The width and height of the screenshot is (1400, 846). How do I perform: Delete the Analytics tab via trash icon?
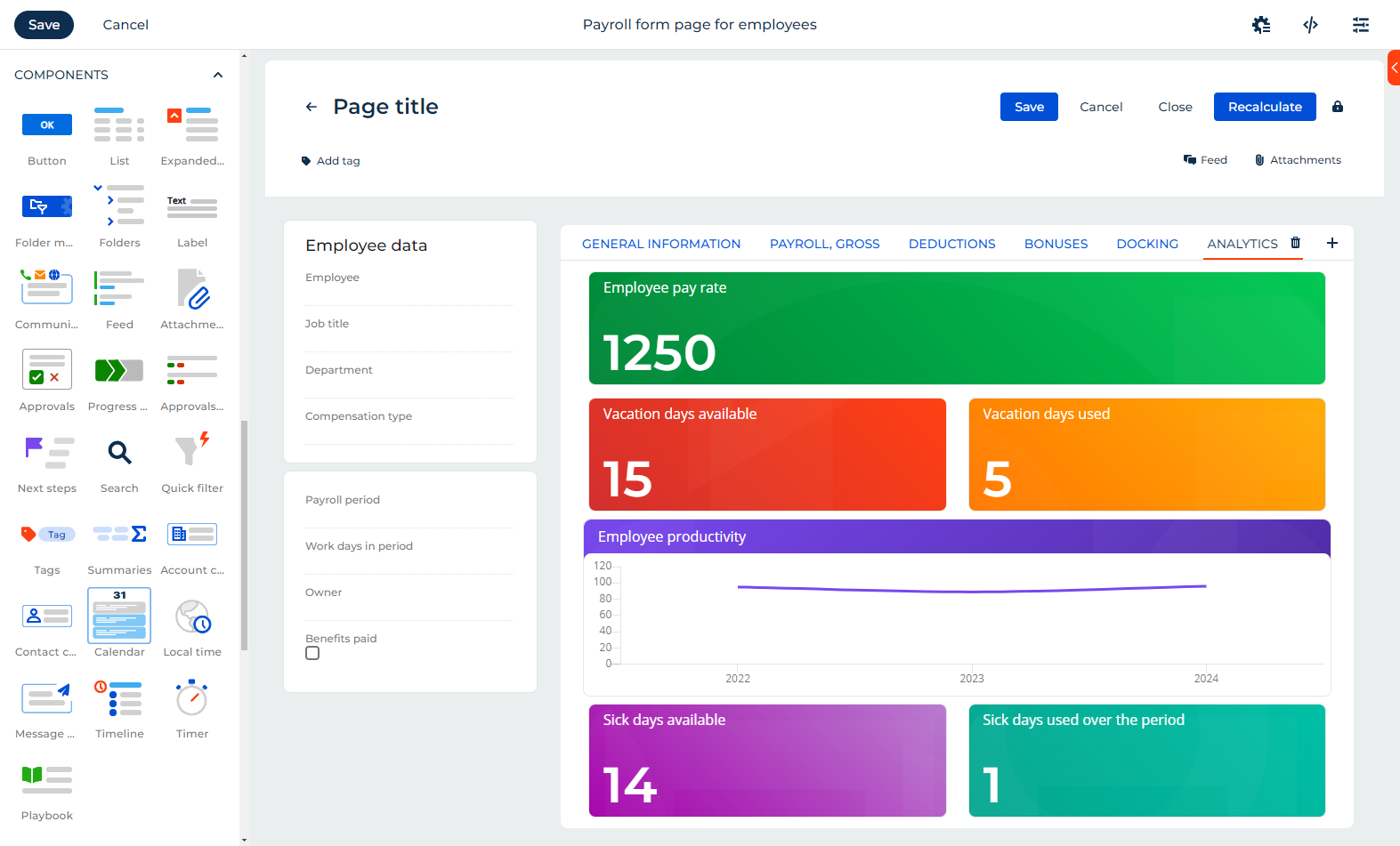(x=1296, y=243)
